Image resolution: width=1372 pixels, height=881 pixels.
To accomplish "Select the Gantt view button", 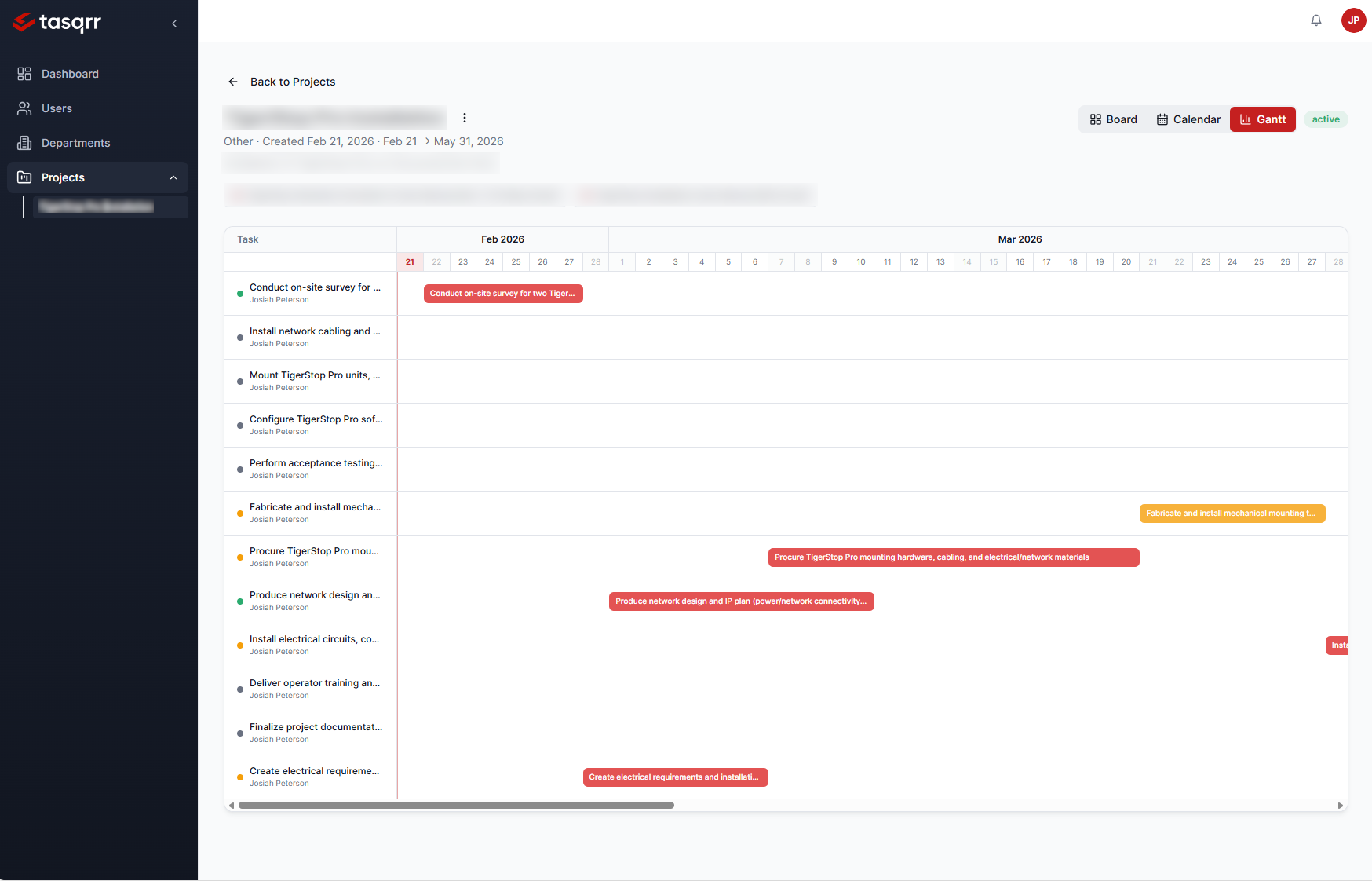I will (x=1262, y=119).
